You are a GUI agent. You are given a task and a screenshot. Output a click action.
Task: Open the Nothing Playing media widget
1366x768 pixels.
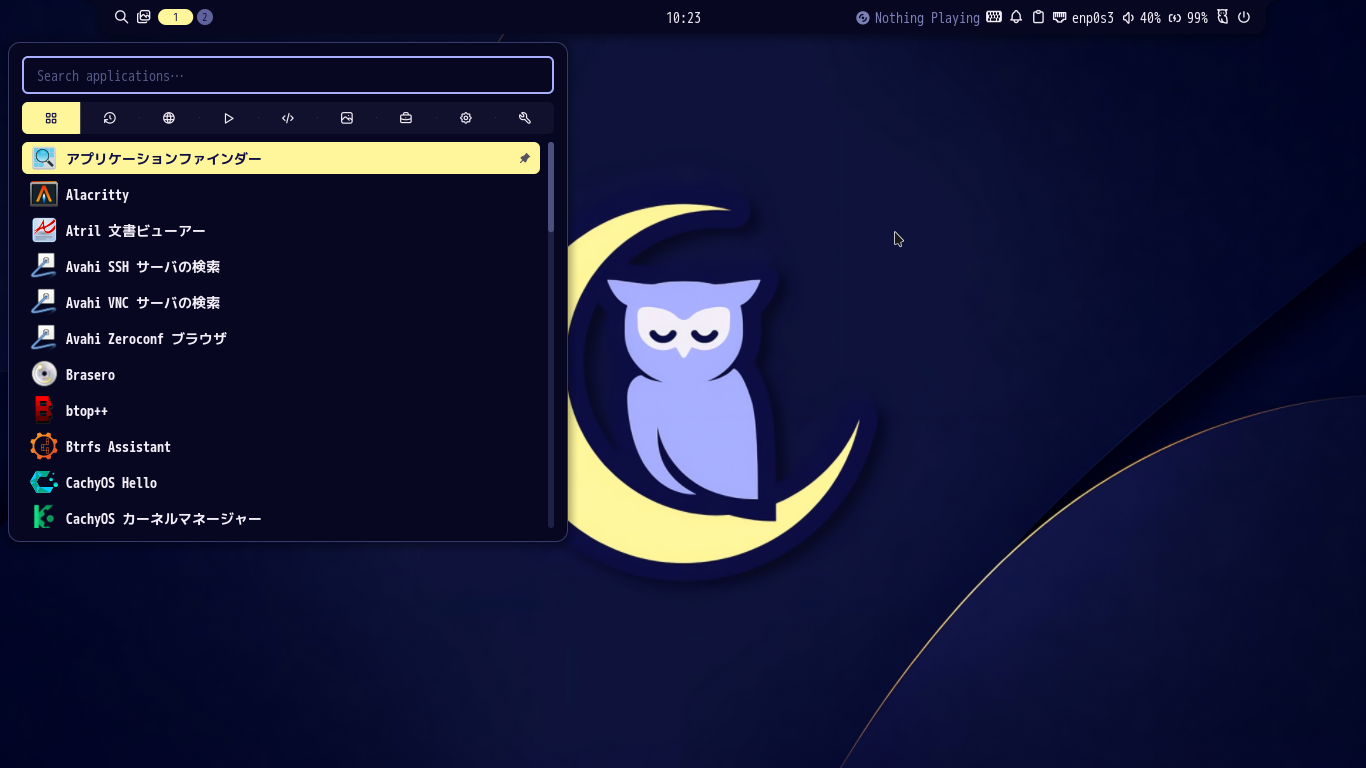pos(918,18)
